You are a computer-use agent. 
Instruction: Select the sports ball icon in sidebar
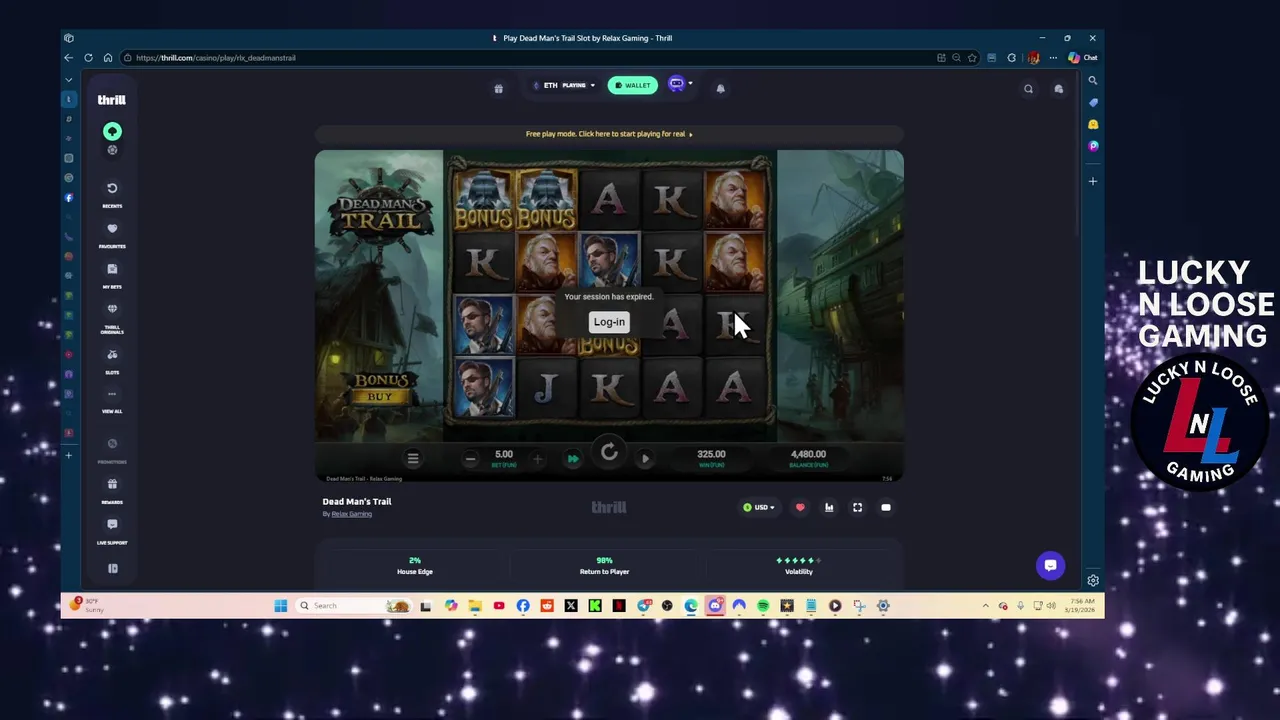(112, 150)
